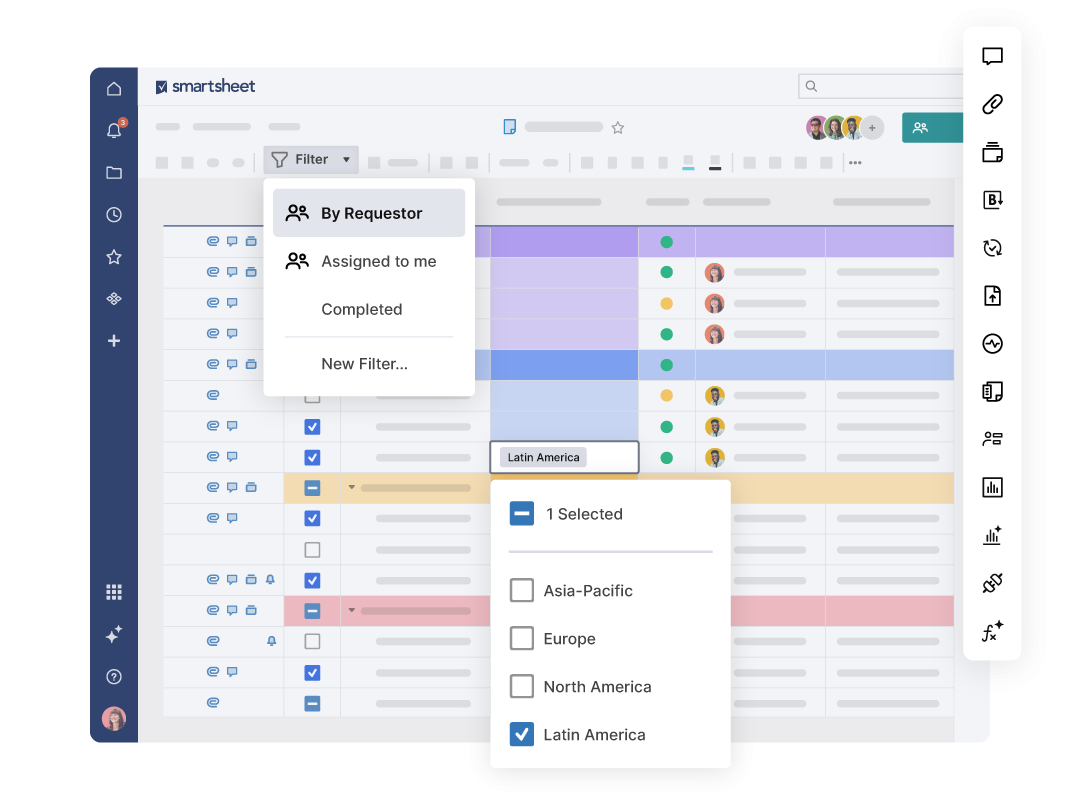The image size is (1080, 810).
Task: Open the Filter dropdown
Action: (311, 160)
